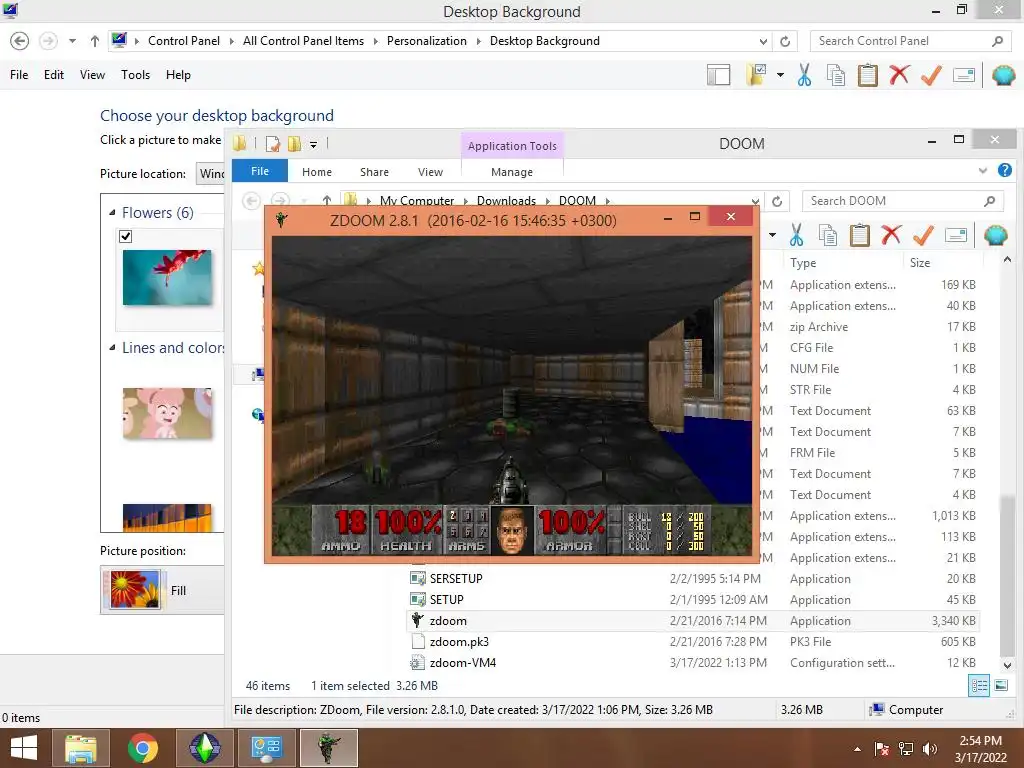Expand the DOOM window ribbon chevron
This screenshot has width=1024, height=768.
pos(983,170)
